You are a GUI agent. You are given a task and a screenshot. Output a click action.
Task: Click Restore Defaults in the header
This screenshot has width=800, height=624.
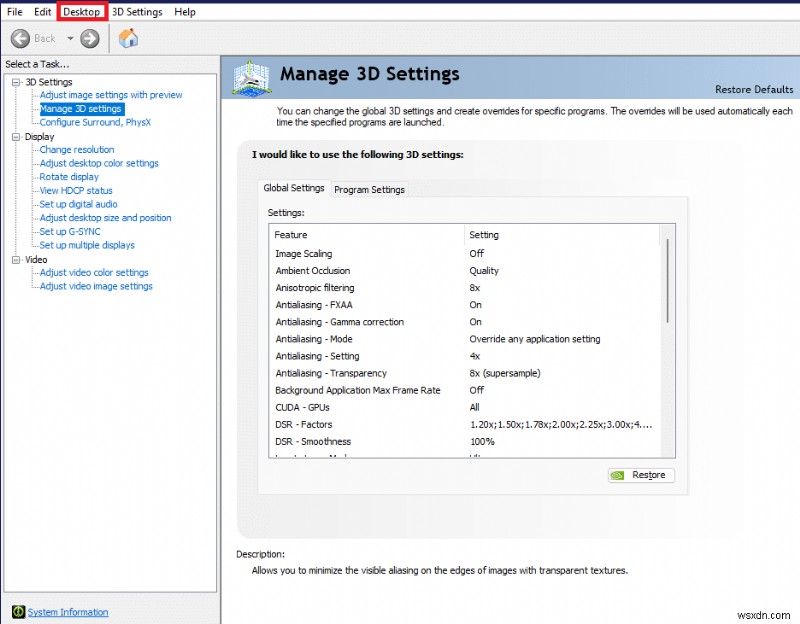point(754,90)
